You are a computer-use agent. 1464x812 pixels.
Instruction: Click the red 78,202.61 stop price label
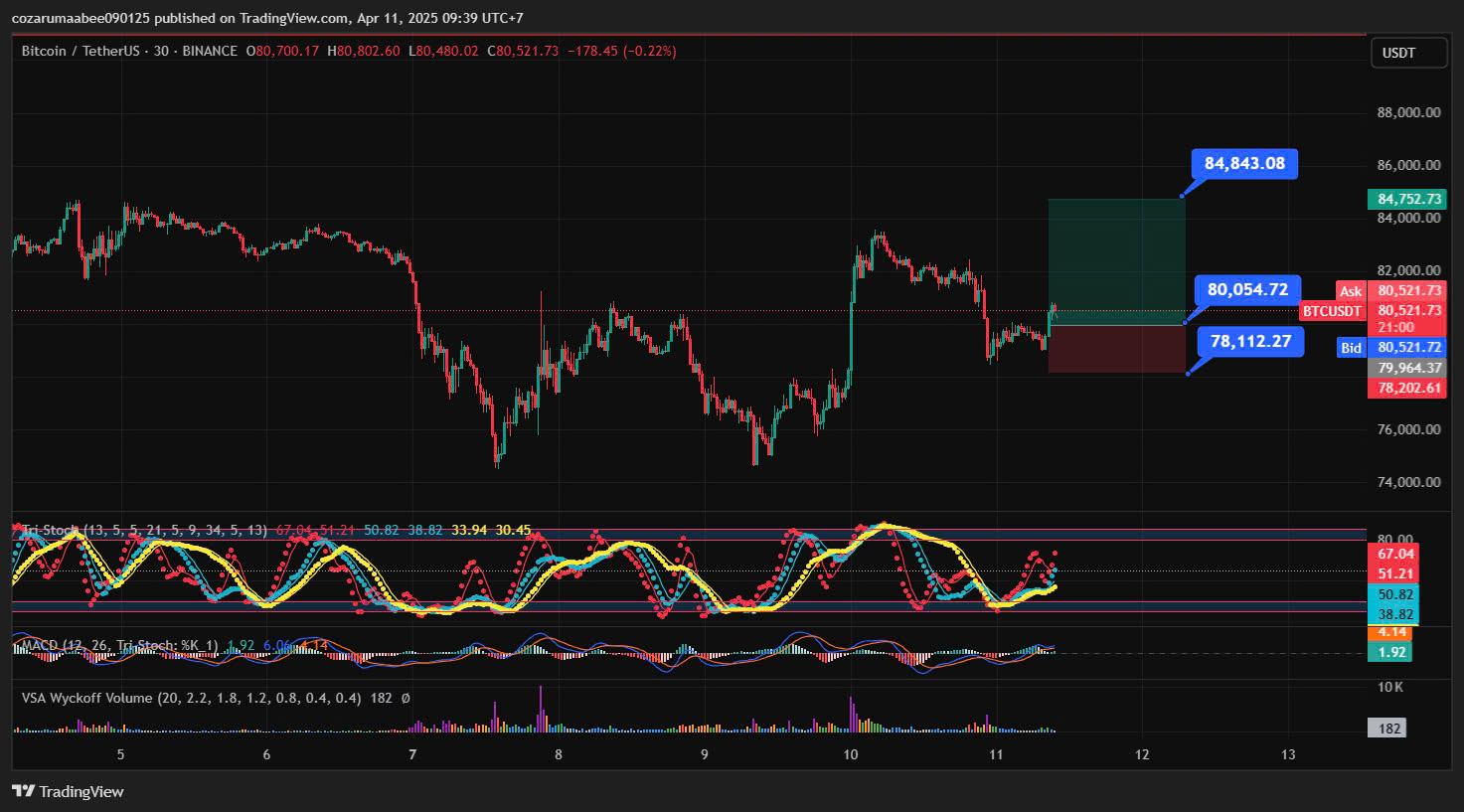1407,388
